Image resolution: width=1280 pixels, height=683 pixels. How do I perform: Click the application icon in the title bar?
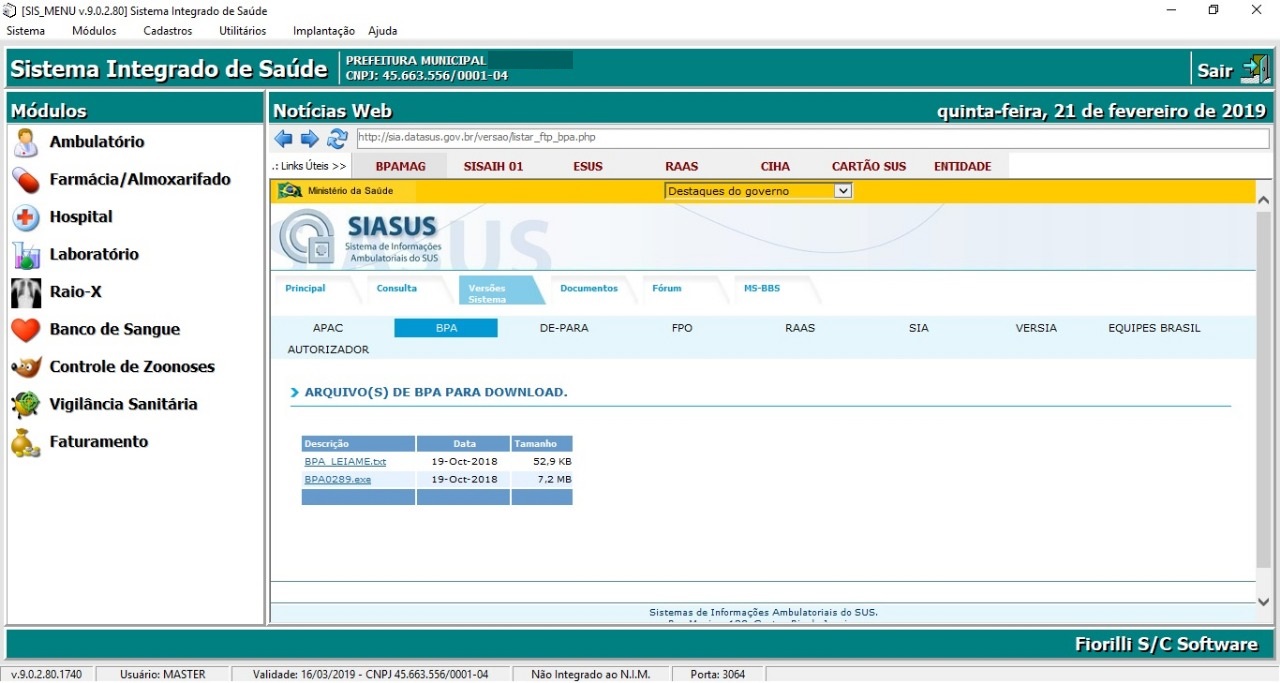coord(10,10)
